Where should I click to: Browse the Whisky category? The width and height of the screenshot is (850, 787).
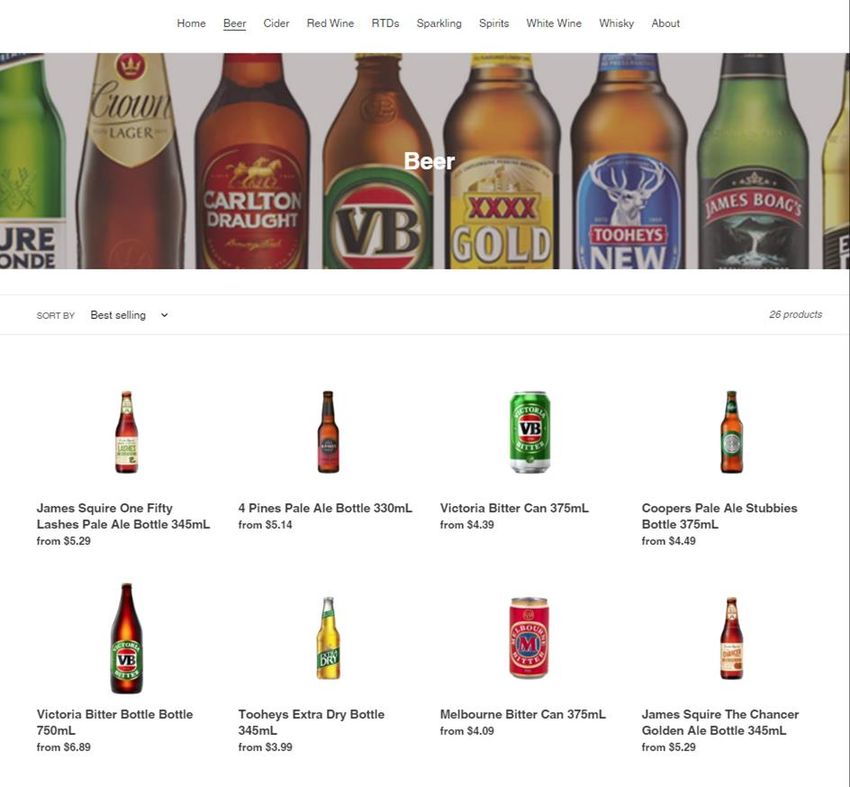point(616,23)
